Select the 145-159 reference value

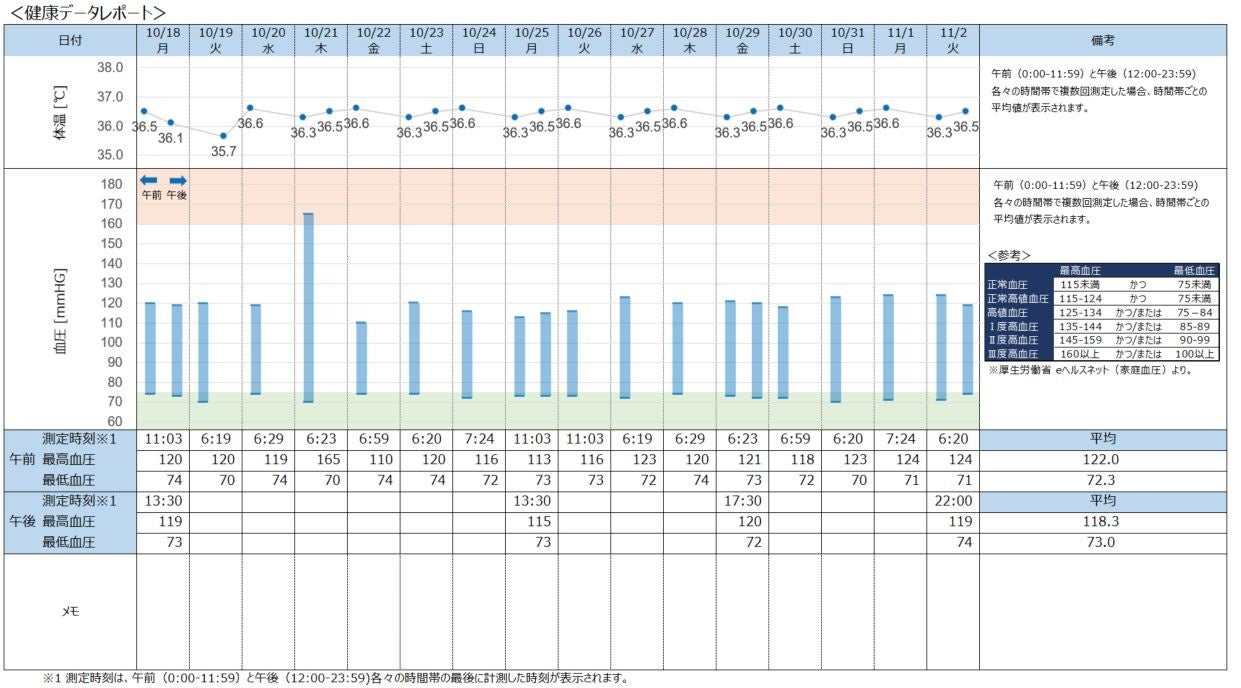[1079, 339]
